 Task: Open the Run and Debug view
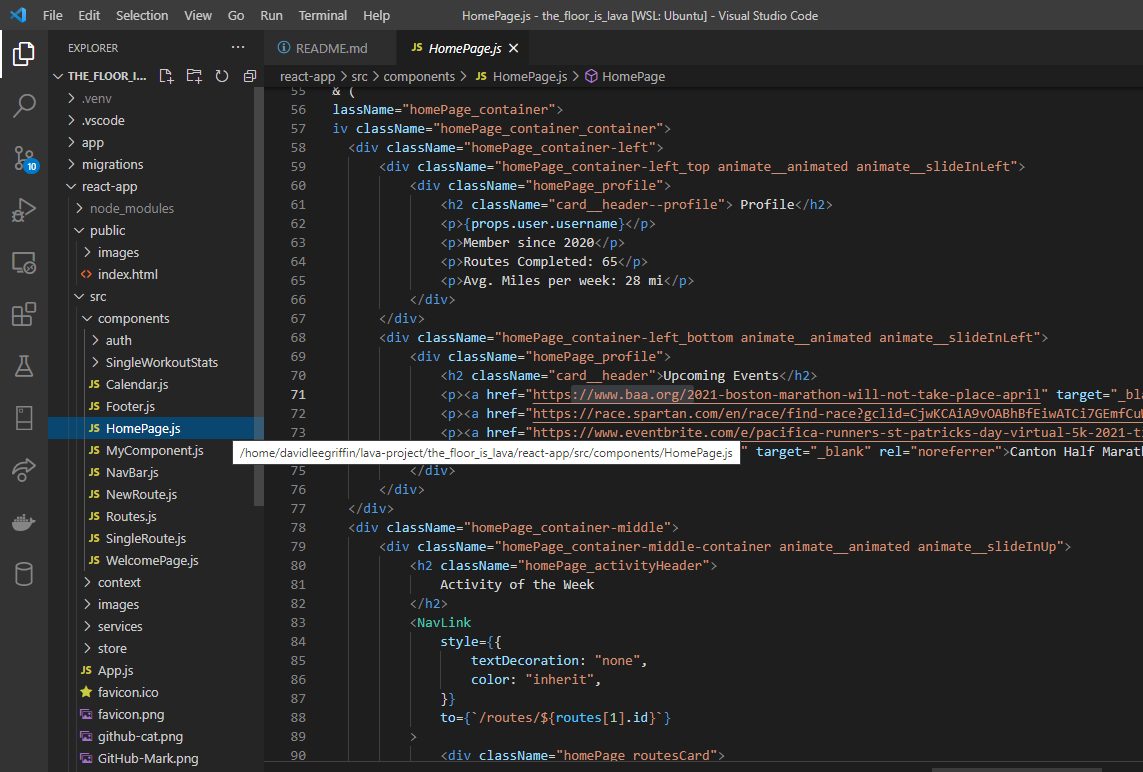24,210
